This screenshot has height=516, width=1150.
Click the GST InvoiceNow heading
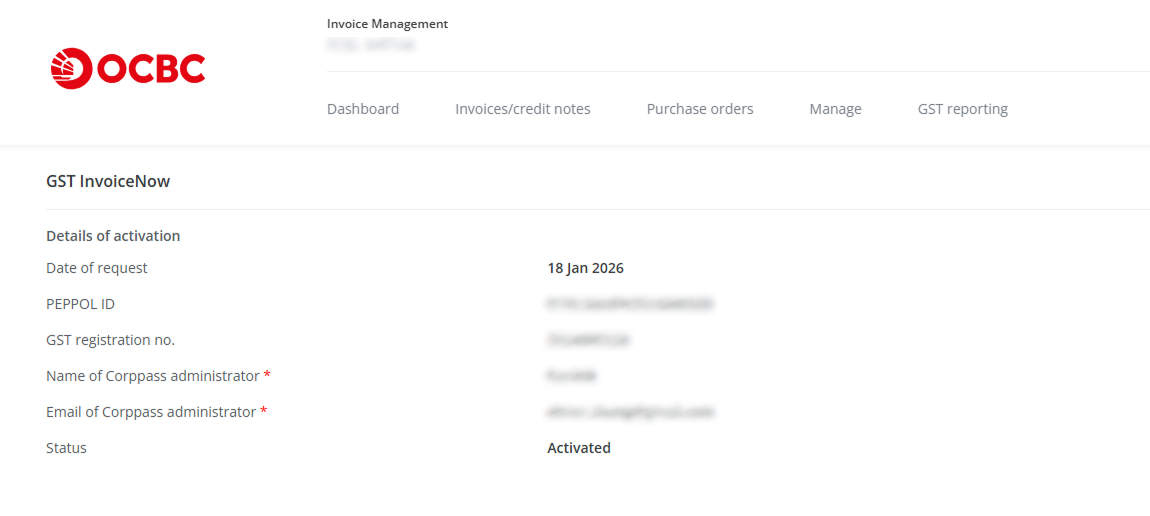[x=108, y=181]
